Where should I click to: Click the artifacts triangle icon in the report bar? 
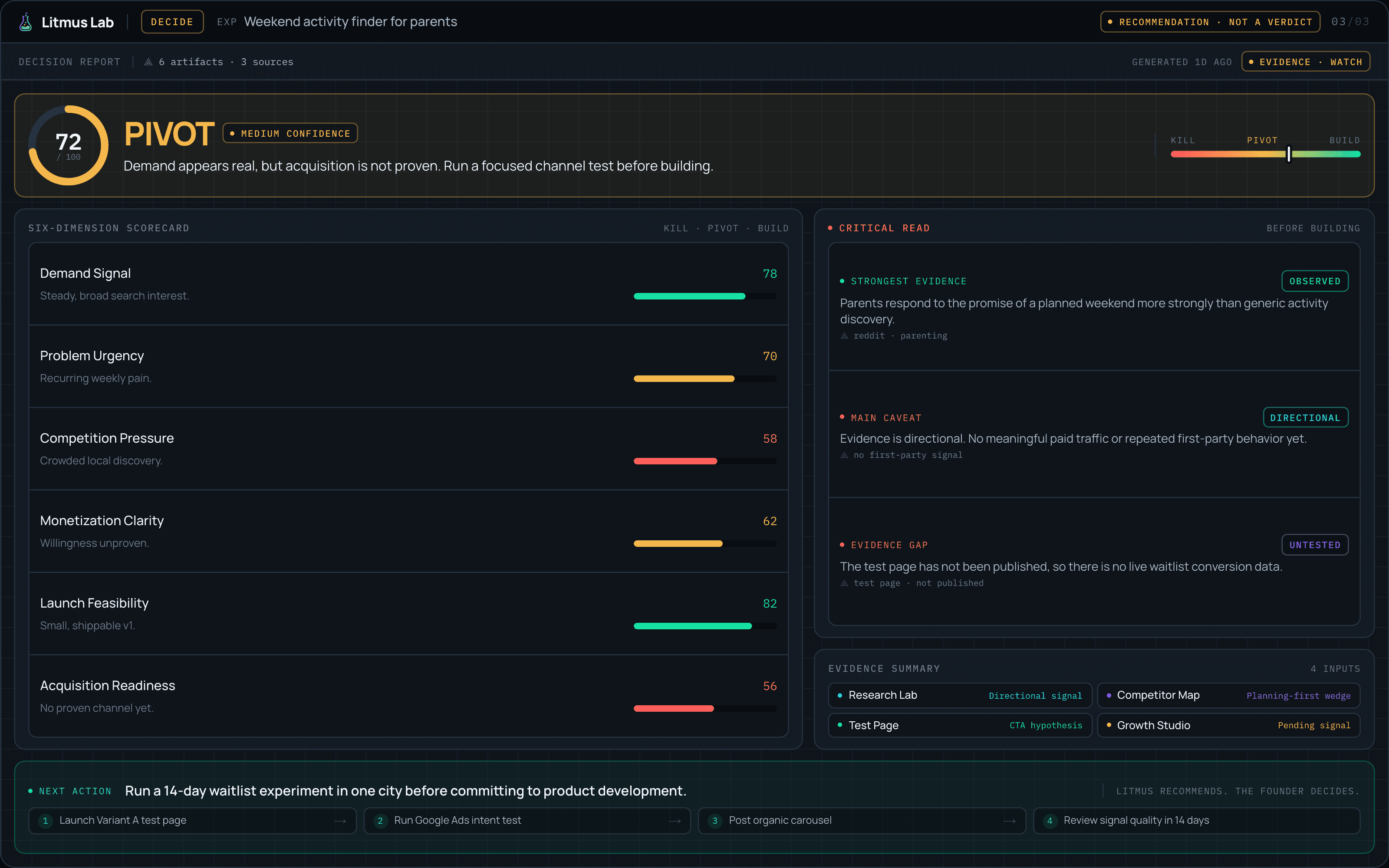(148, 62)
